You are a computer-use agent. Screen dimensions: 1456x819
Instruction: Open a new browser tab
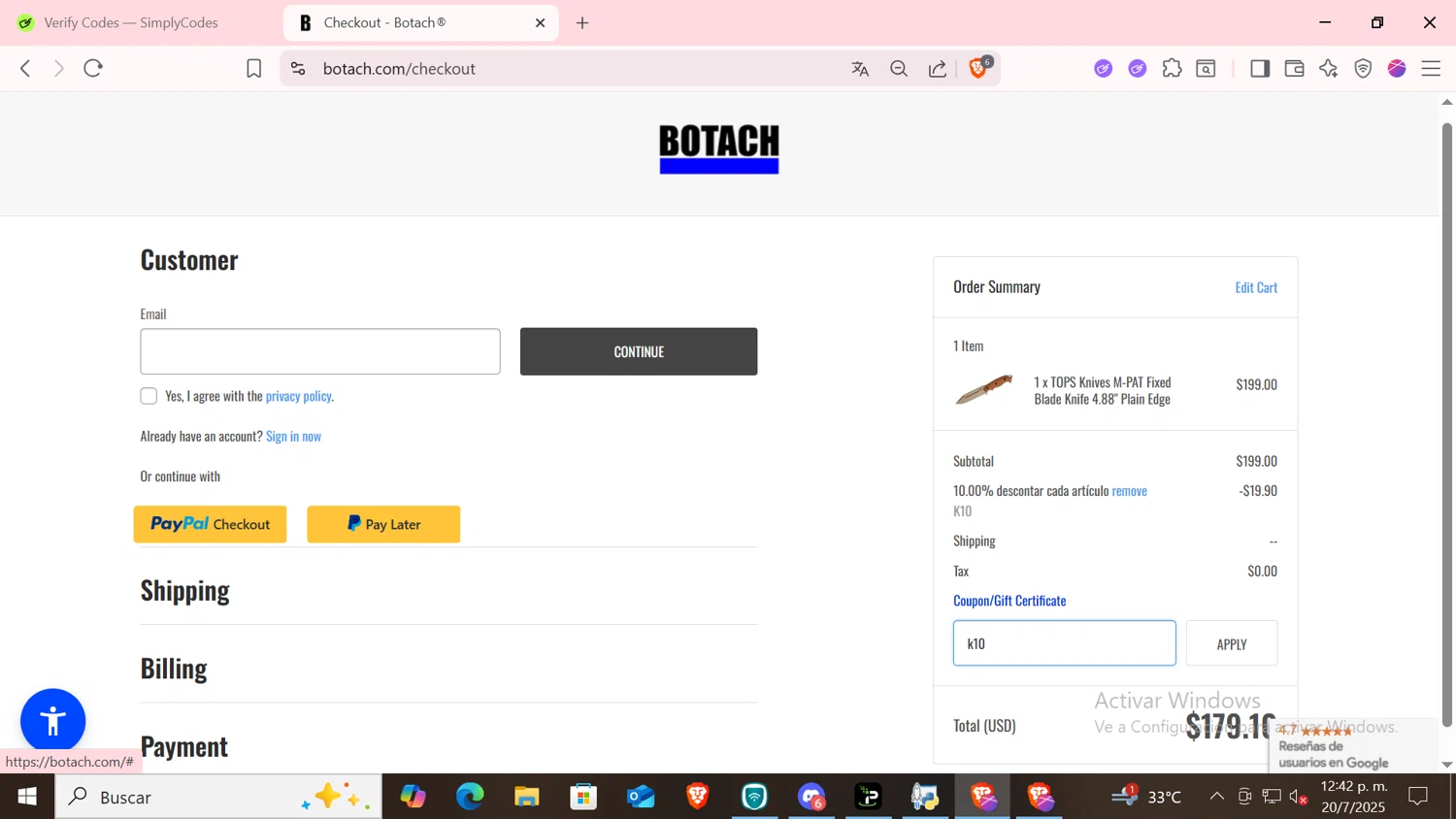click(582, 22)
